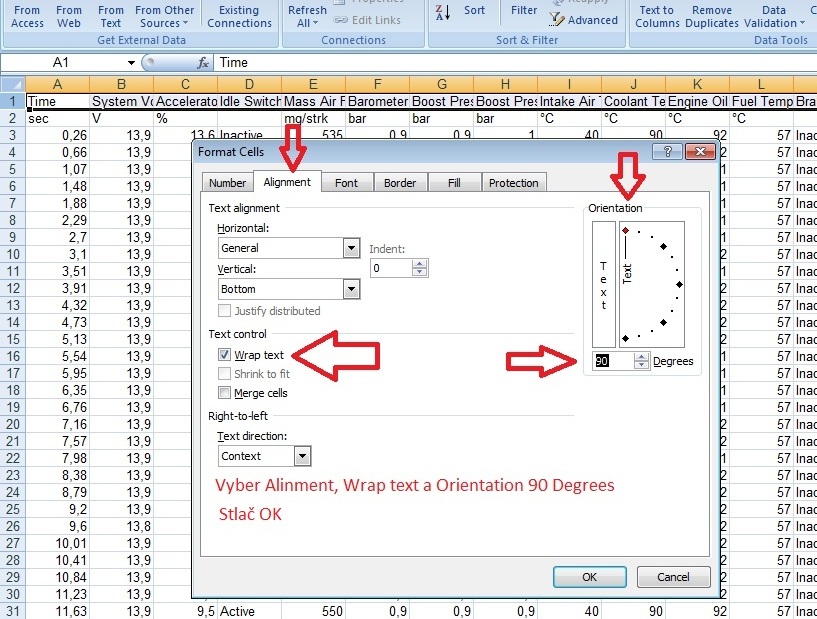Click the Degrees value input field

point(614,361)
